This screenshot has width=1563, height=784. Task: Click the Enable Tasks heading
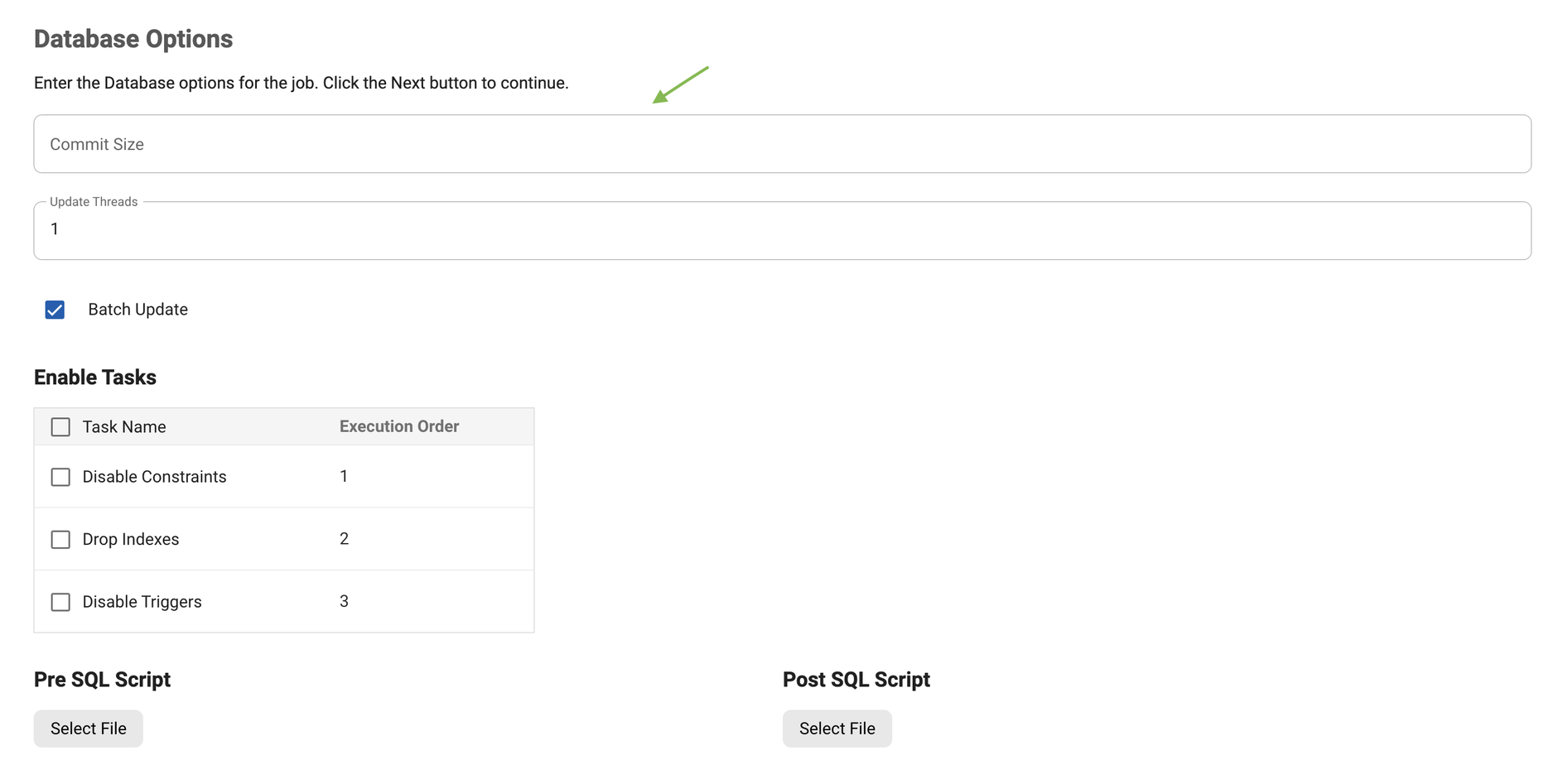coord(94,377)
